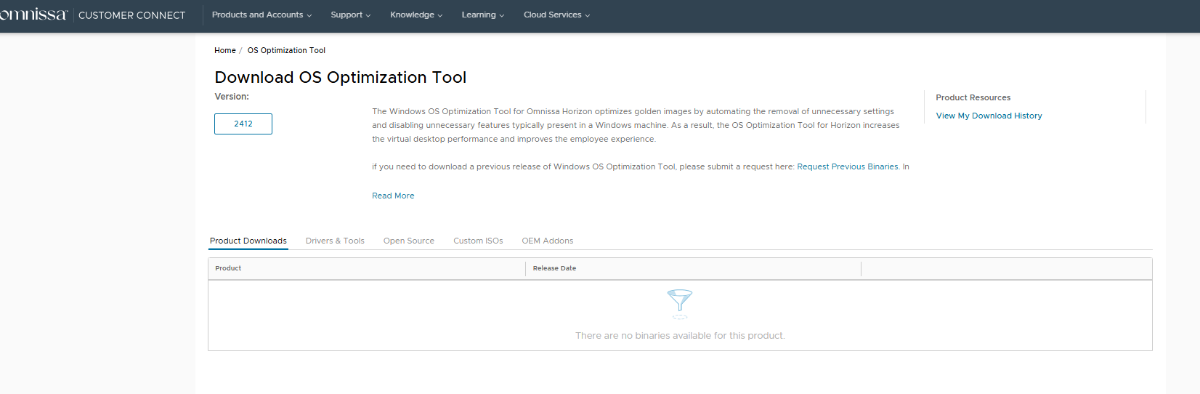Select the Custom ISOs tab
This screenshot has height=394, width=1200.
pyautogui.click(x=478, y=241)
